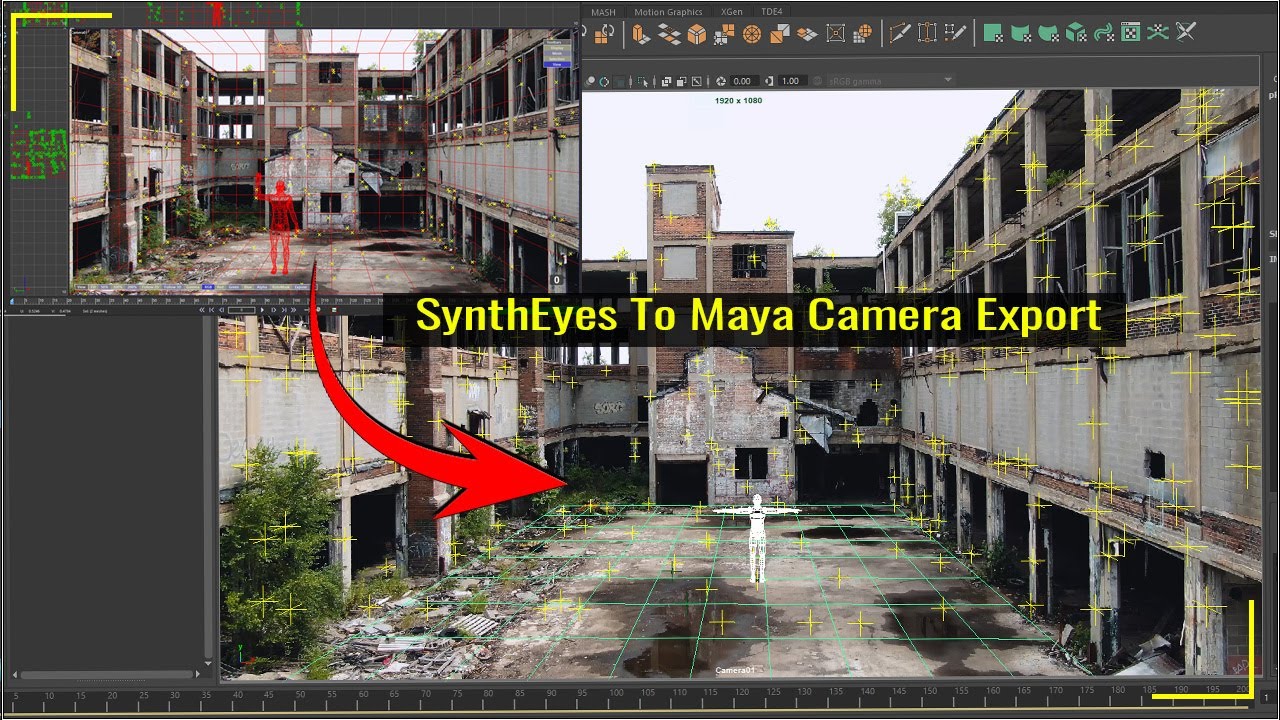Activate the Multi-Cut knife tool icon
This screenshot has height=720, width=1280.
click(900, 34)
